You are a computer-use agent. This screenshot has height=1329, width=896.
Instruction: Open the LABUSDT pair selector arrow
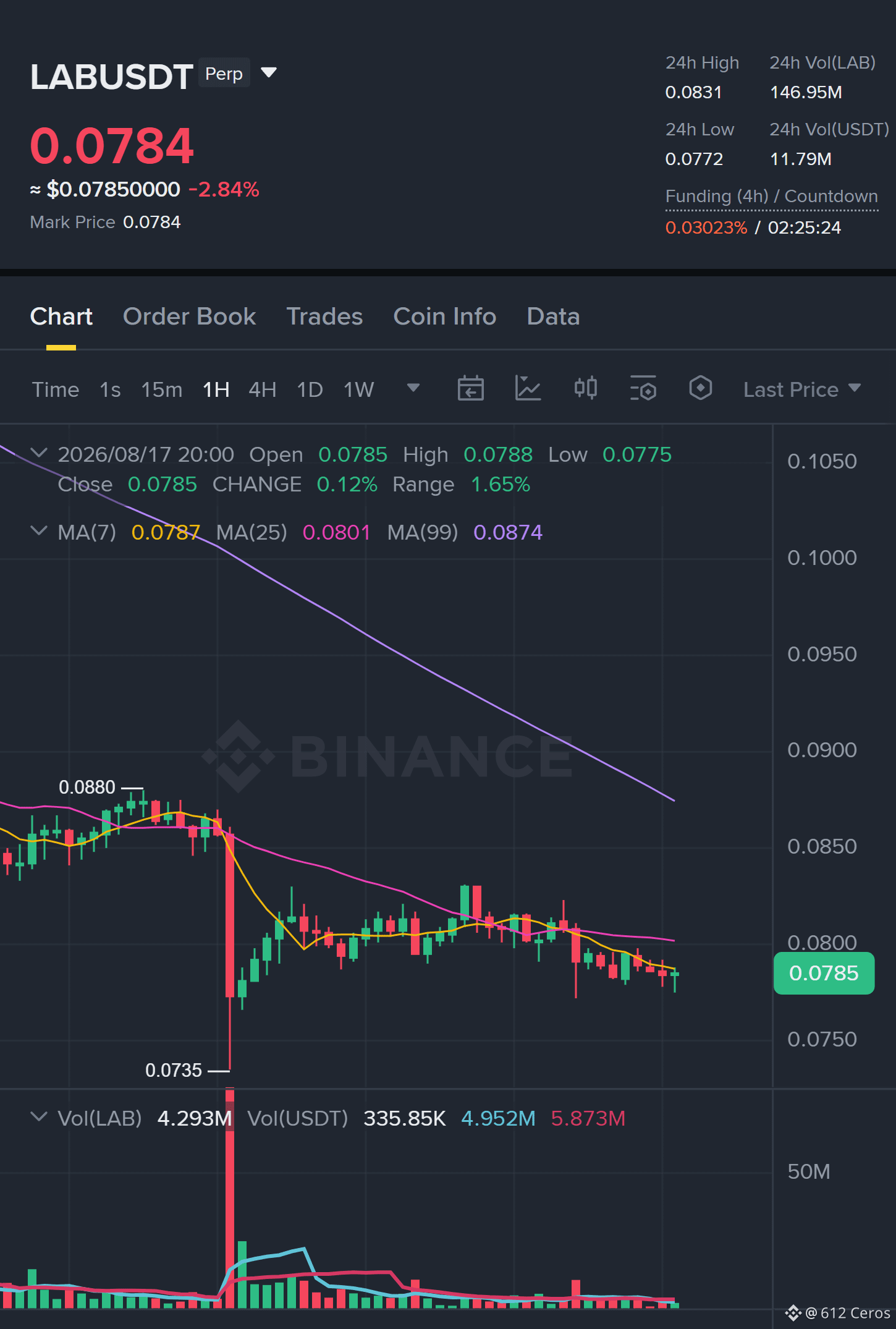coord(269,73)
